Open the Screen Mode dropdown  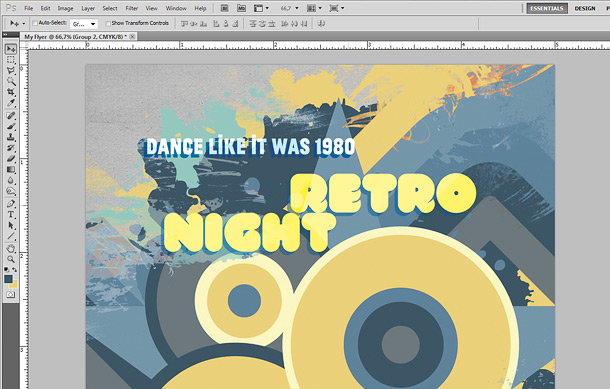click(x=337, y=8)
